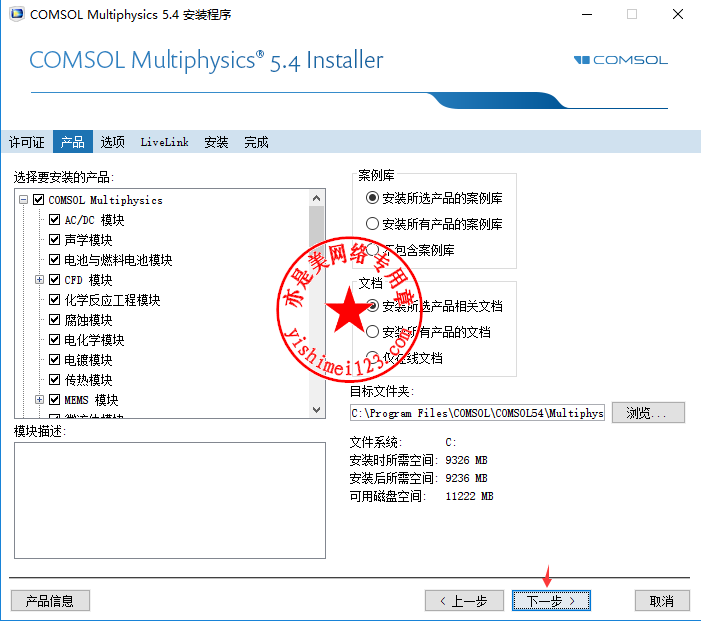The height and width of the screenshot is (621, 701).
Task: Select the 腐蚀模块 tree row label
Action: point(88,320)
